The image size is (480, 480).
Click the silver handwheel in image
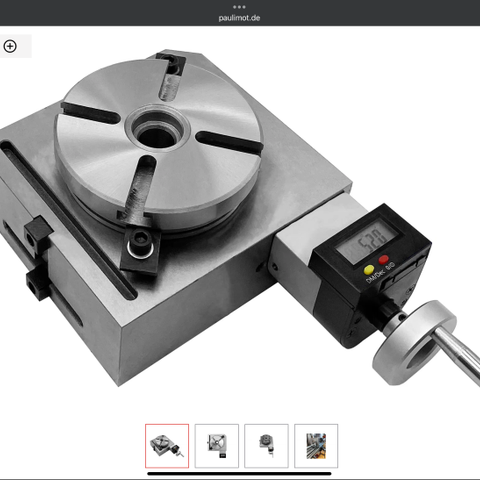point(414,343)
